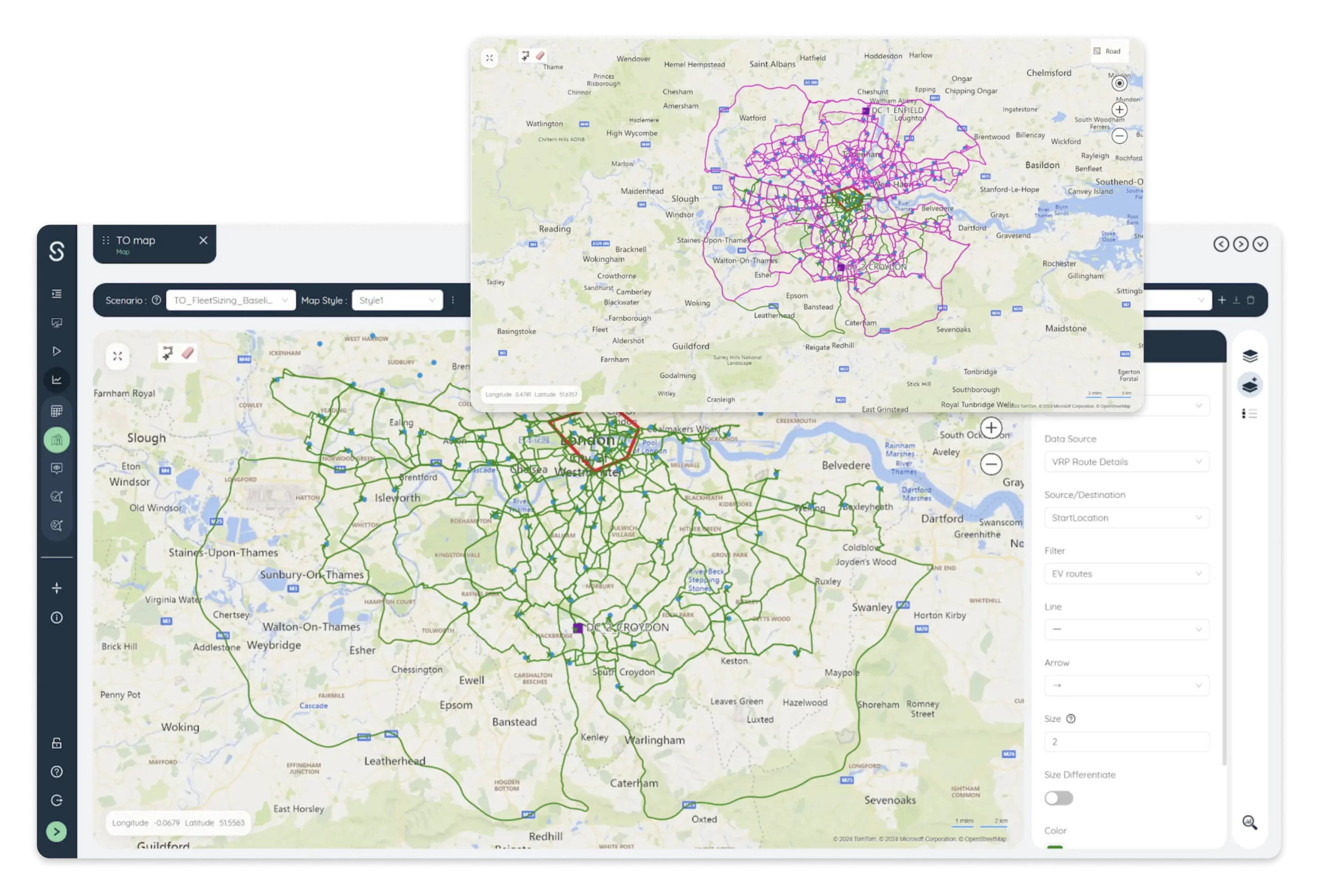Zoom out on the overlay map
The width and height of the screenshot is (1318, 896).
pos(1119,135)
